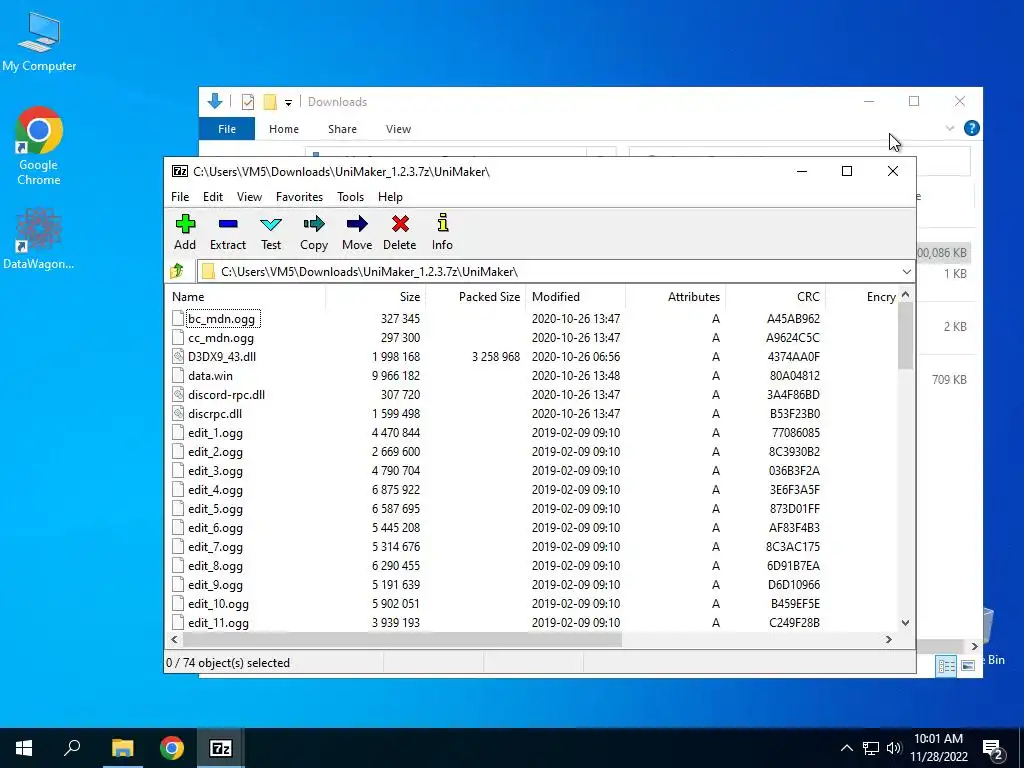Switch to Explorer Home ribbon tab
This screenshot has height=768, width=1024.
(283, 129)
